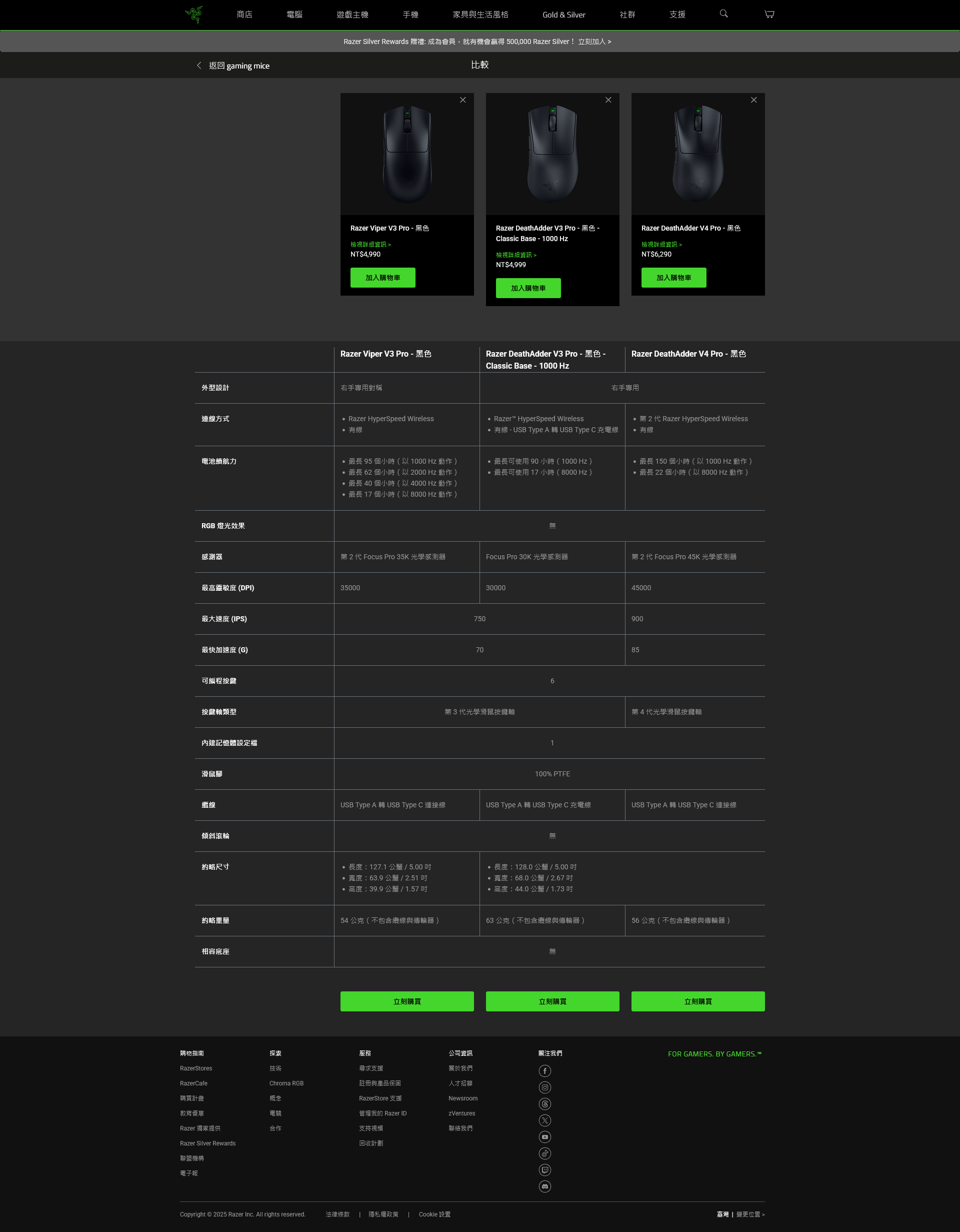Open 電子報 footer link

[189, 1173]
